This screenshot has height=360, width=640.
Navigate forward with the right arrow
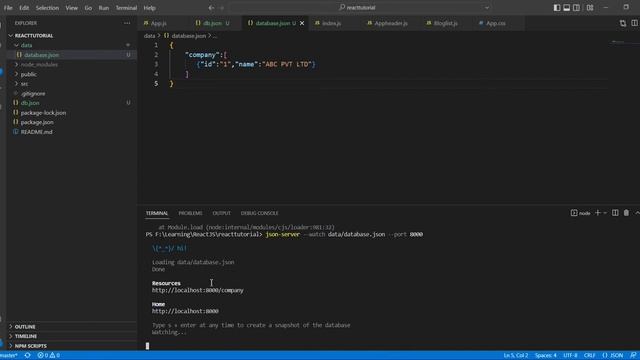222,8
